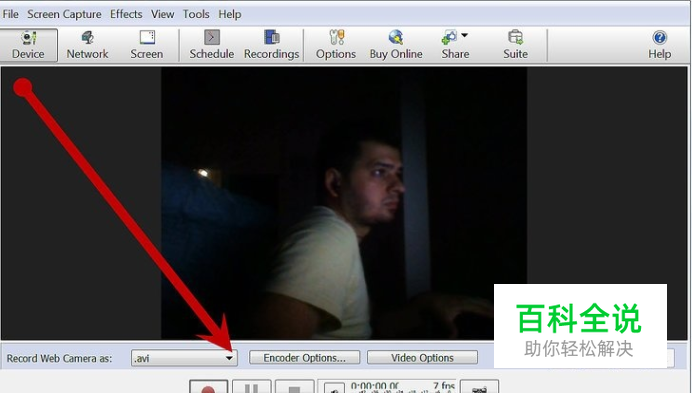
Task: Open the Help menu
Action: coord(229,14)
